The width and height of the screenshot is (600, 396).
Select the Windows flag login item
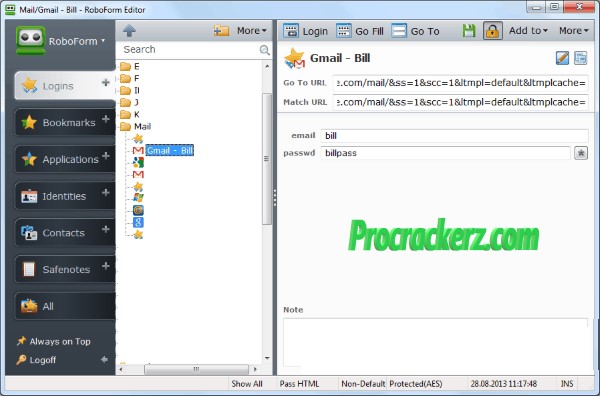pos(138,198)
